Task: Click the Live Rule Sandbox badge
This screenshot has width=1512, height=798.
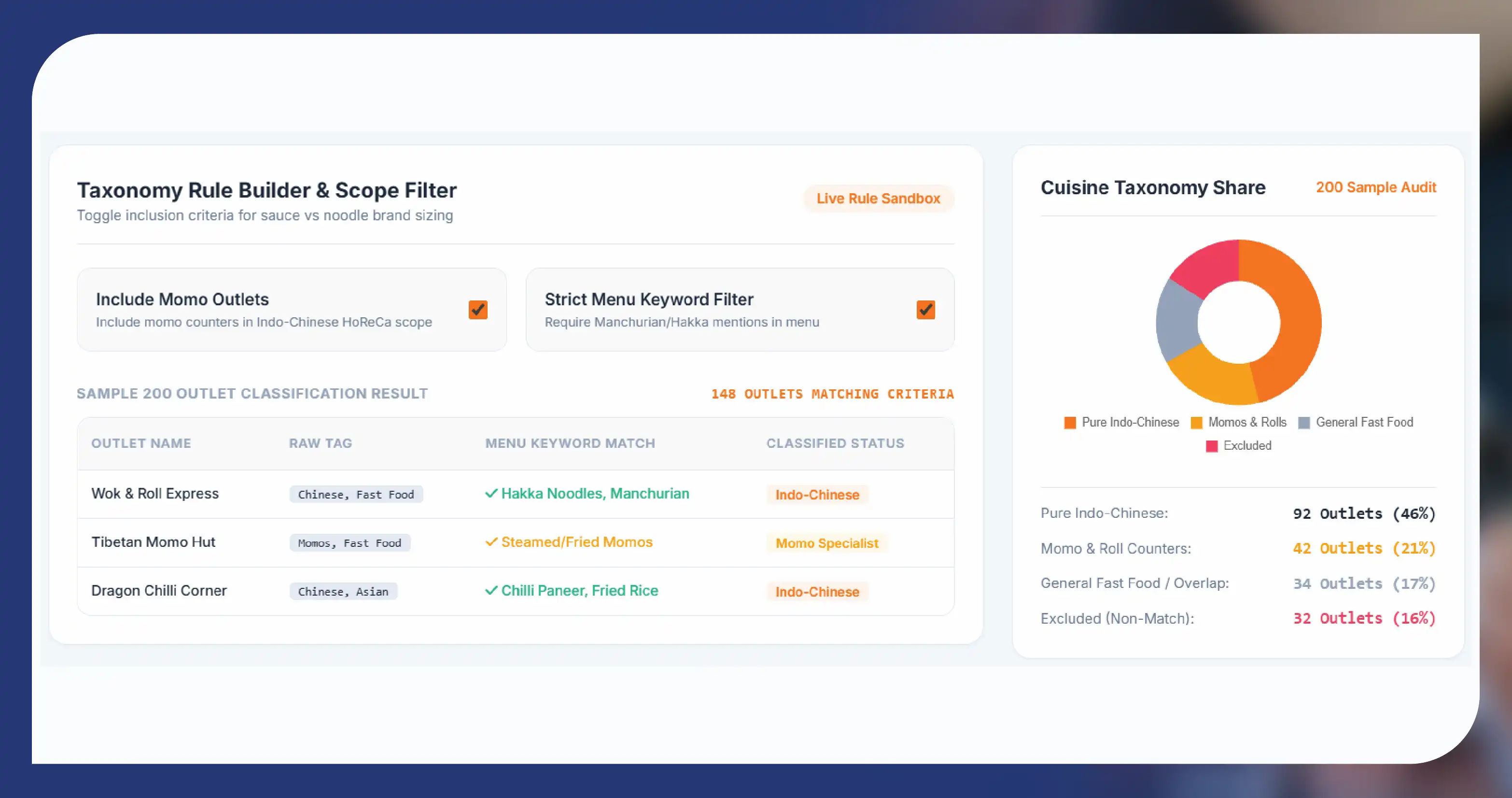Action: click(878, 199)
